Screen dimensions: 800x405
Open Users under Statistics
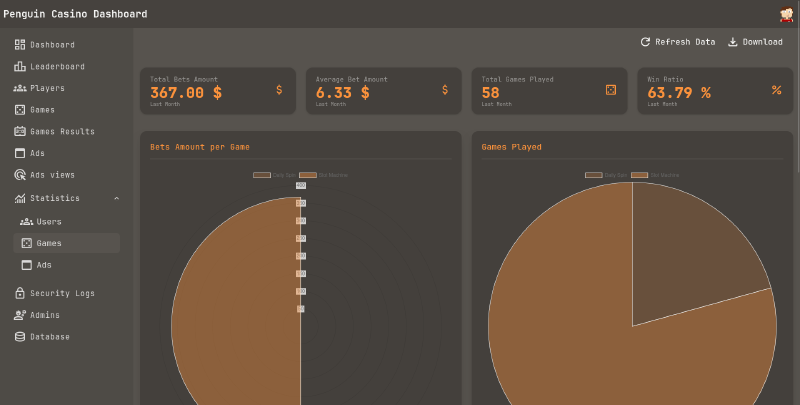[48, 221]
